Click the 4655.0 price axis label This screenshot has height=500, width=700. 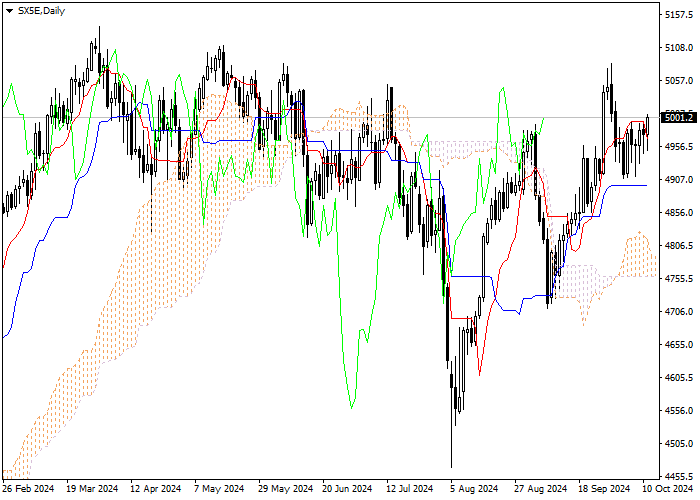coord(679,345)
